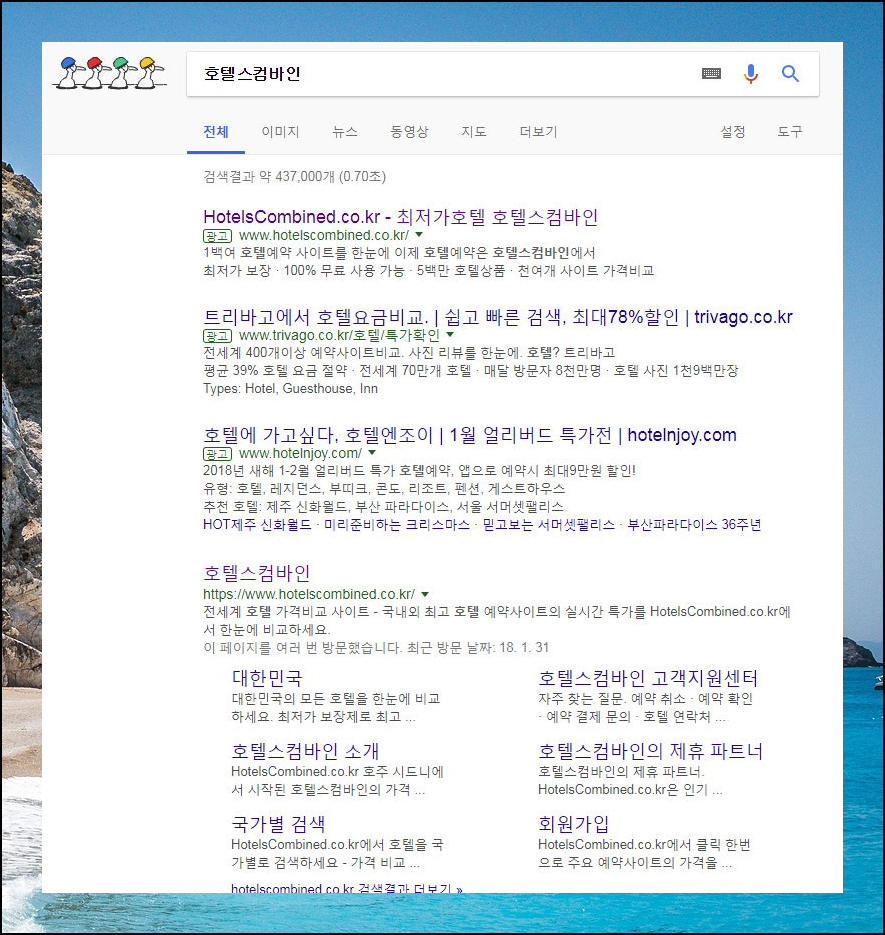Open the 트리바고에서 호텔요금비교 ad headline
Viewport: 885px width, 935px height.
click(x=498, y=317)
